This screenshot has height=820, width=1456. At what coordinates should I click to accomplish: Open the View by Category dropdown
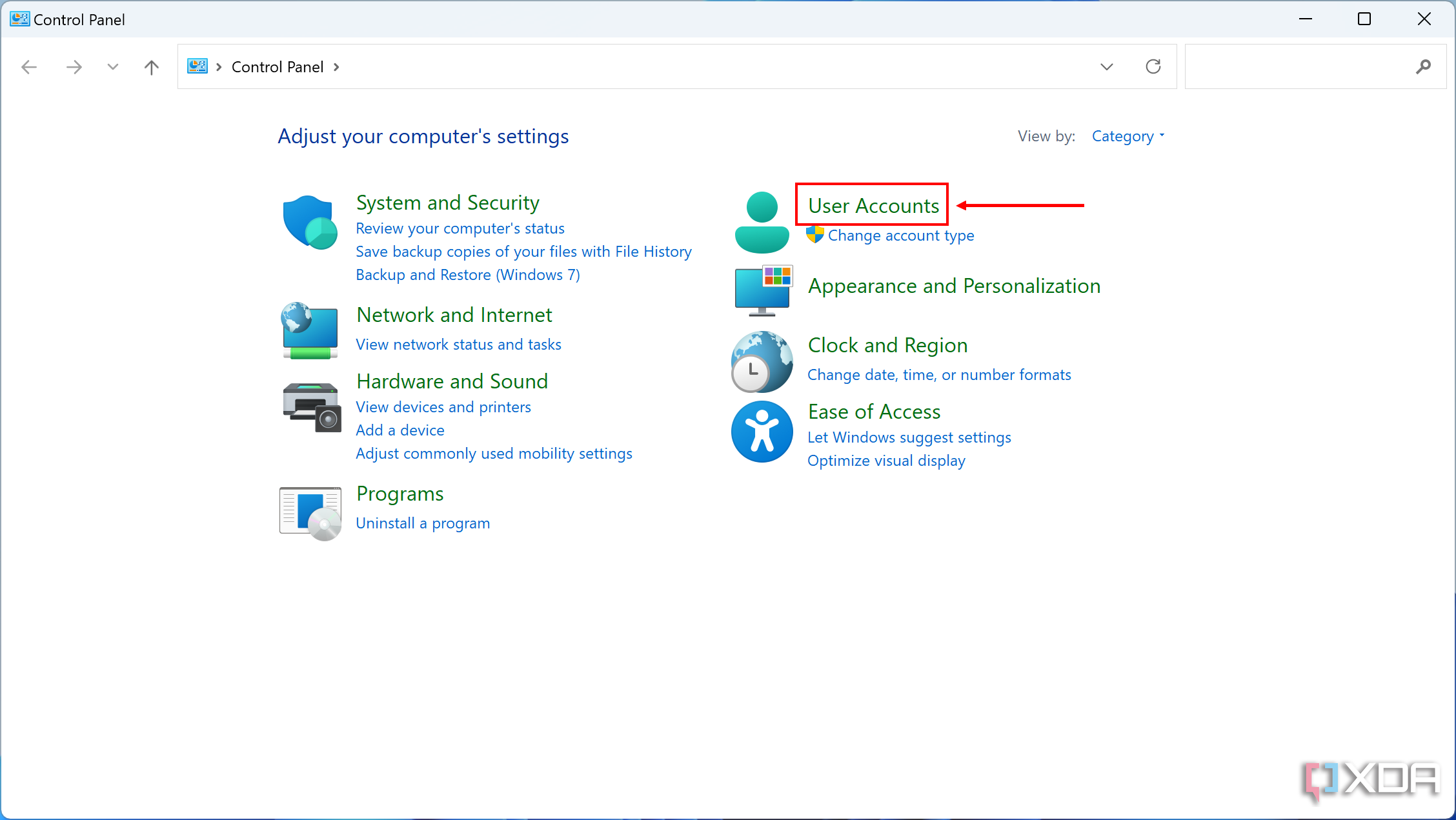pyautogui.click(x=1128, y=136)
